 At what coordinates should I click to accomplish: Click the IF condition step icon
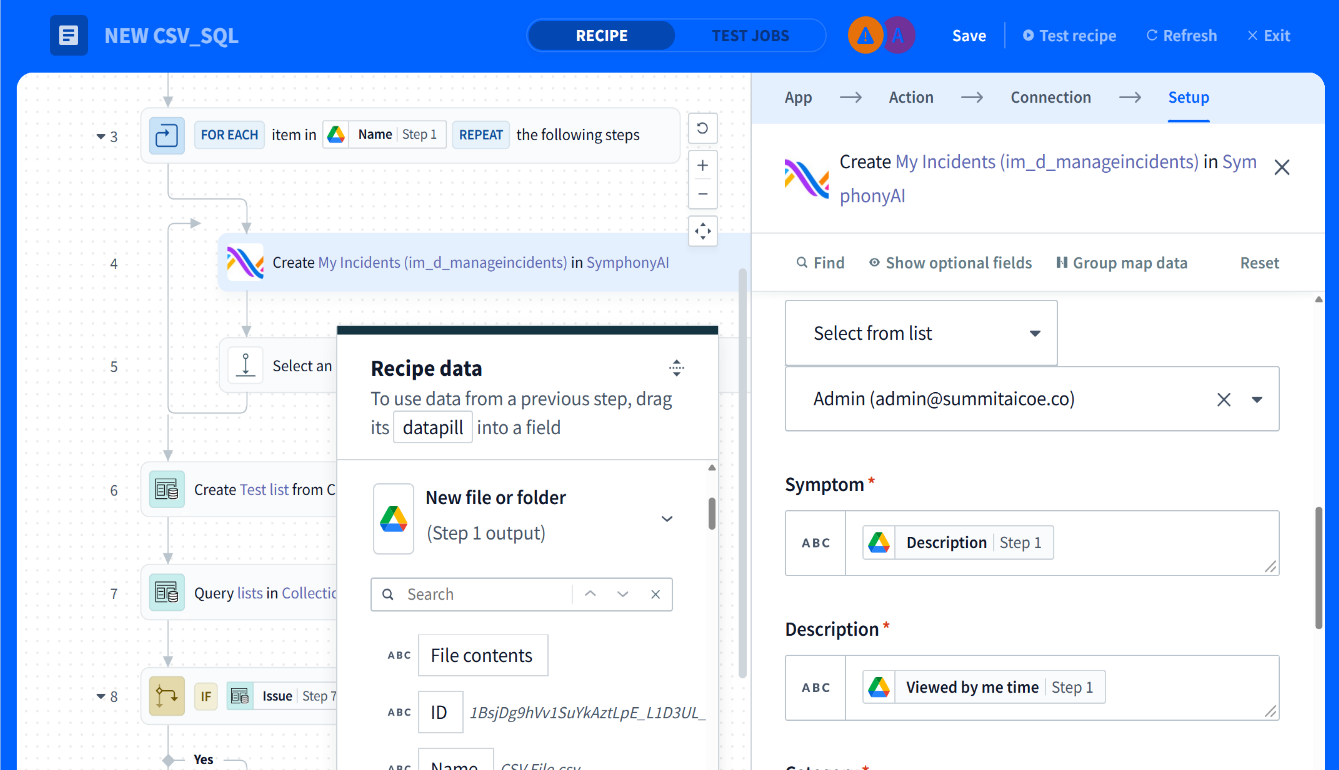pyautogui.click(x=167, y=696)
